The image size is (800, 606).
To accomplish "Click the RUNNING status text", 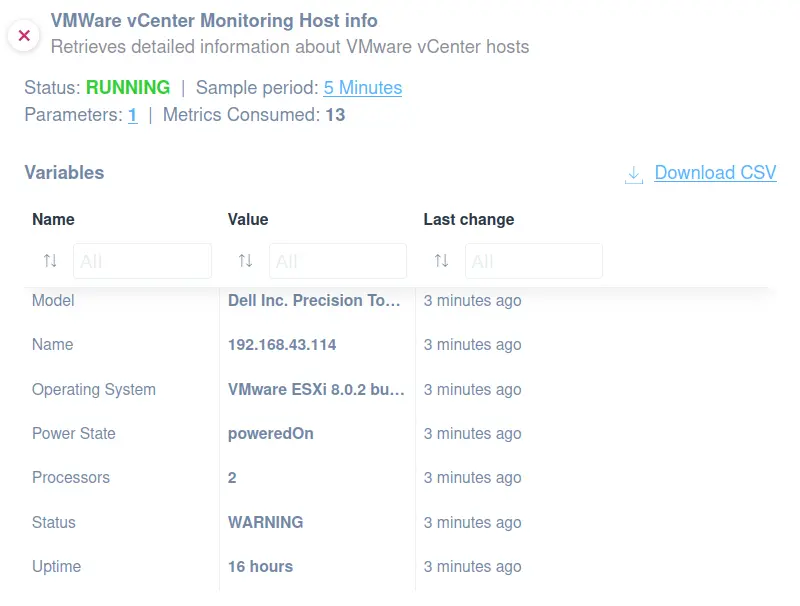I will (128, 87).
